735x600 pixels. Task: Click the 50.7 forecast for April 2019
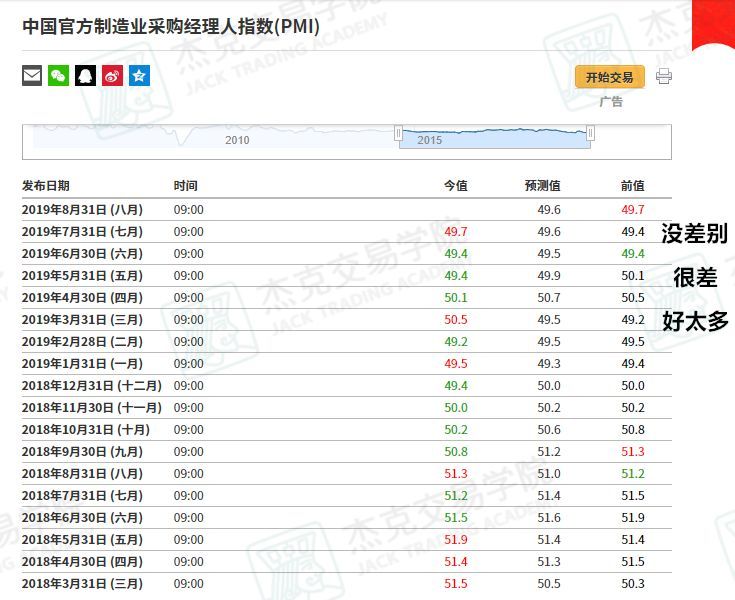tap(549, 298)
